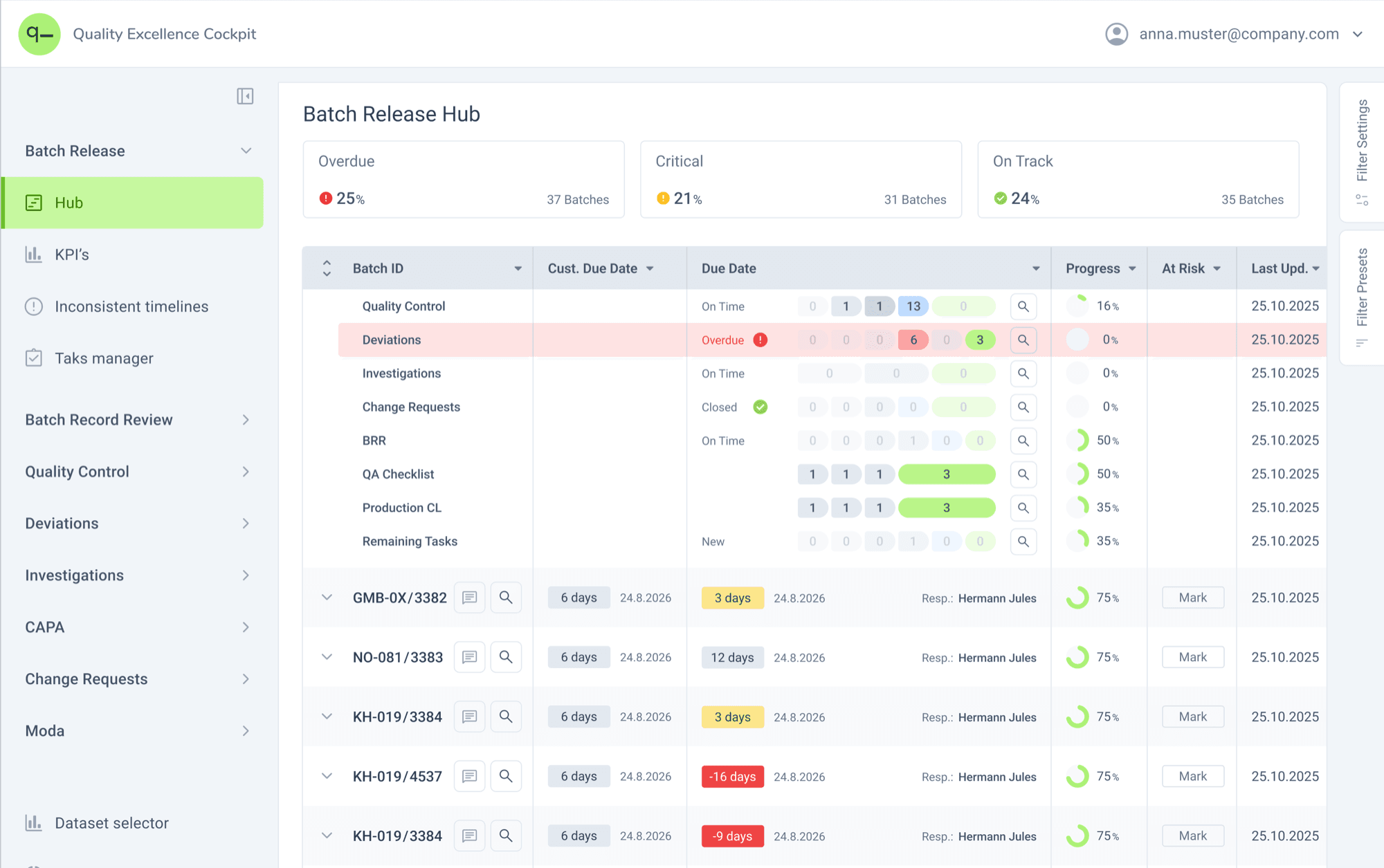Mark batch NO-081/3383 as at risk
Image resolution: width=1384 pixels, height=868 pixels.
click(1192, 657)
